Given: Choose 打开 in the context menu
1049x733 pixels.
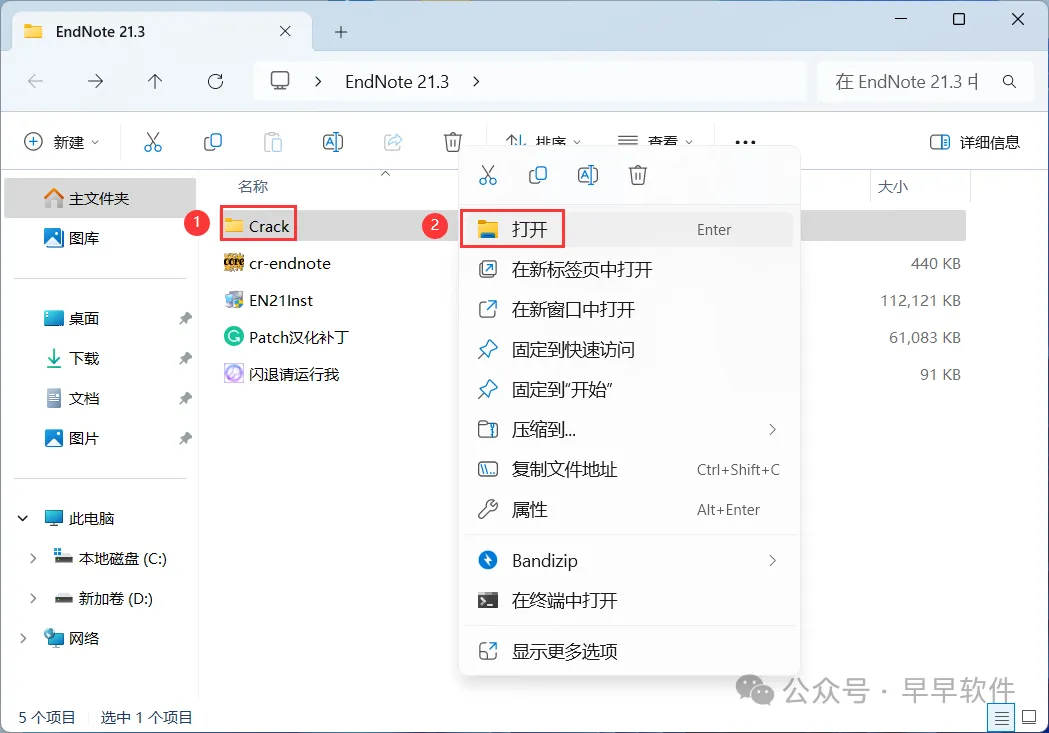Looking at the screenshot, I should (x=629, y=229).
